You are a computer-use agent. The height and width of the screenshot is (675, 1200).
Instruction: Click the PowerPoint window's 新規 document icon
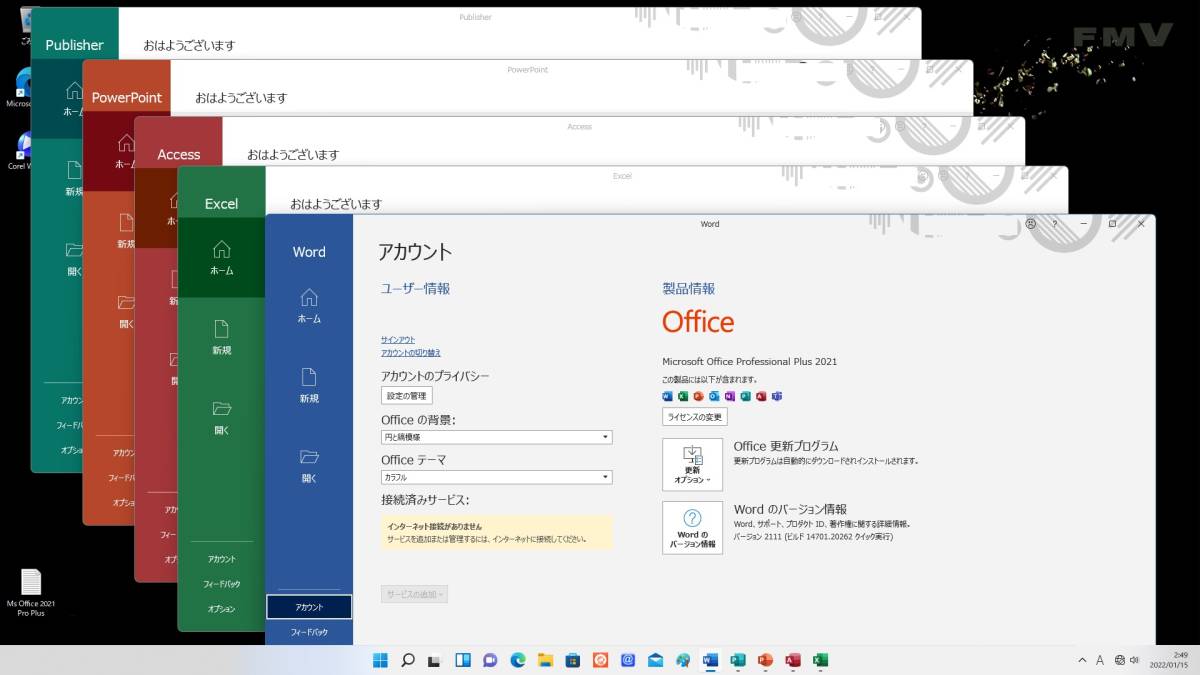pyautogui.click(x=126, y=222)
